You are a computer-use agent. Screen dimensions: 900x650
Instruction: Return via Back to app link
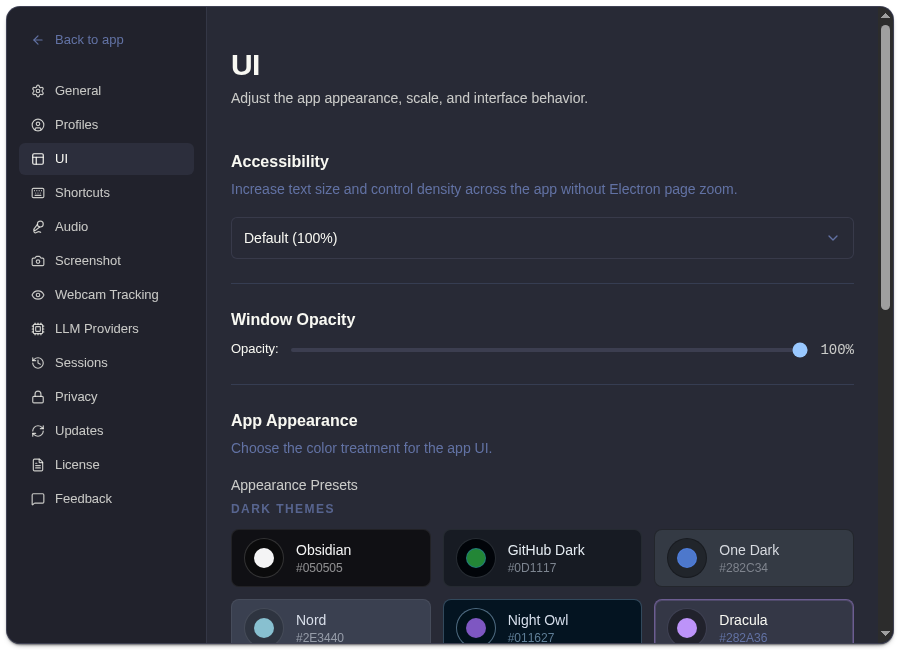[78, 40]
